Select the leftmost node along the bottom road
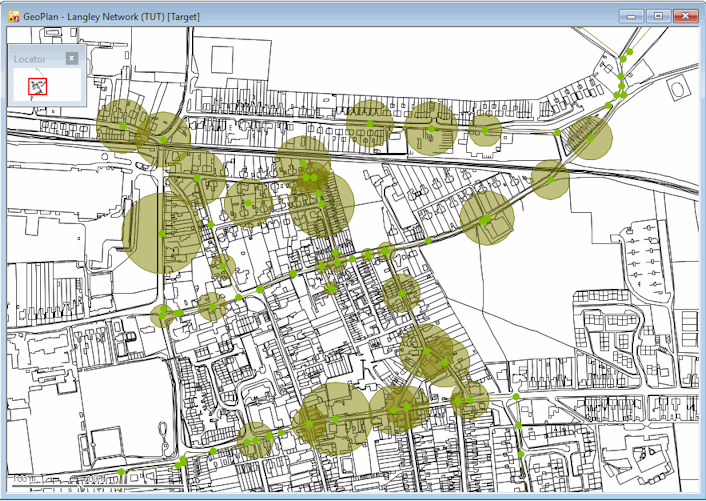The width and height of the screenshot is (706, 501). point(121,471)
